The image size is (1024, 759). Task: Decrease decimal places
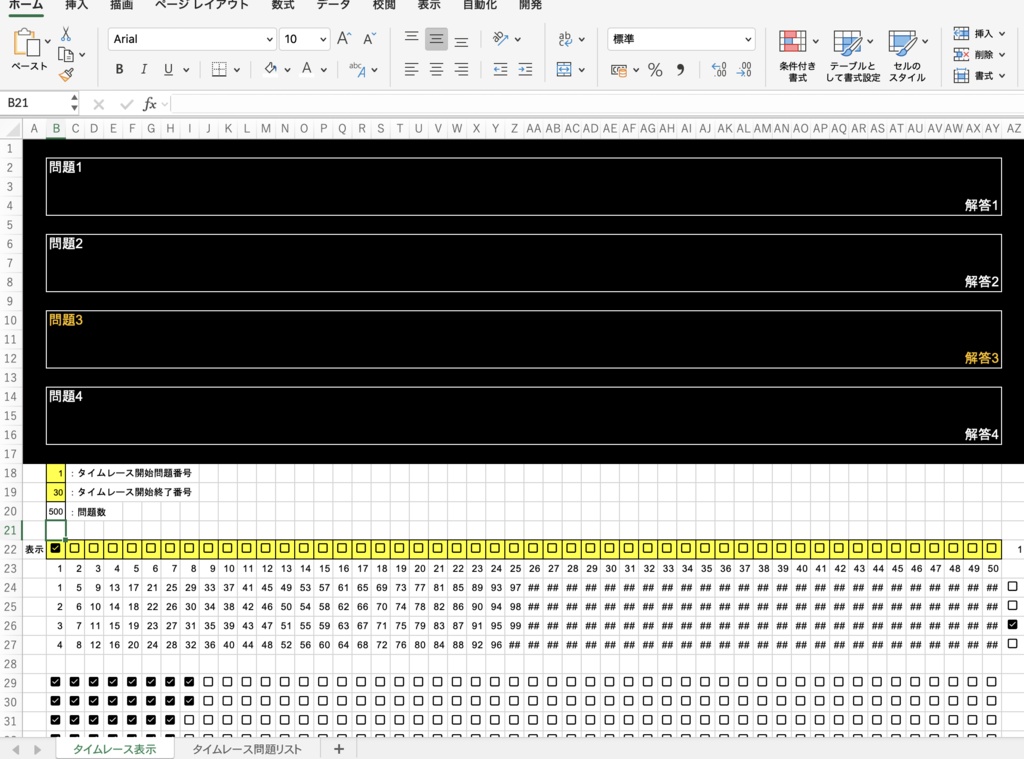click(744, 70)
